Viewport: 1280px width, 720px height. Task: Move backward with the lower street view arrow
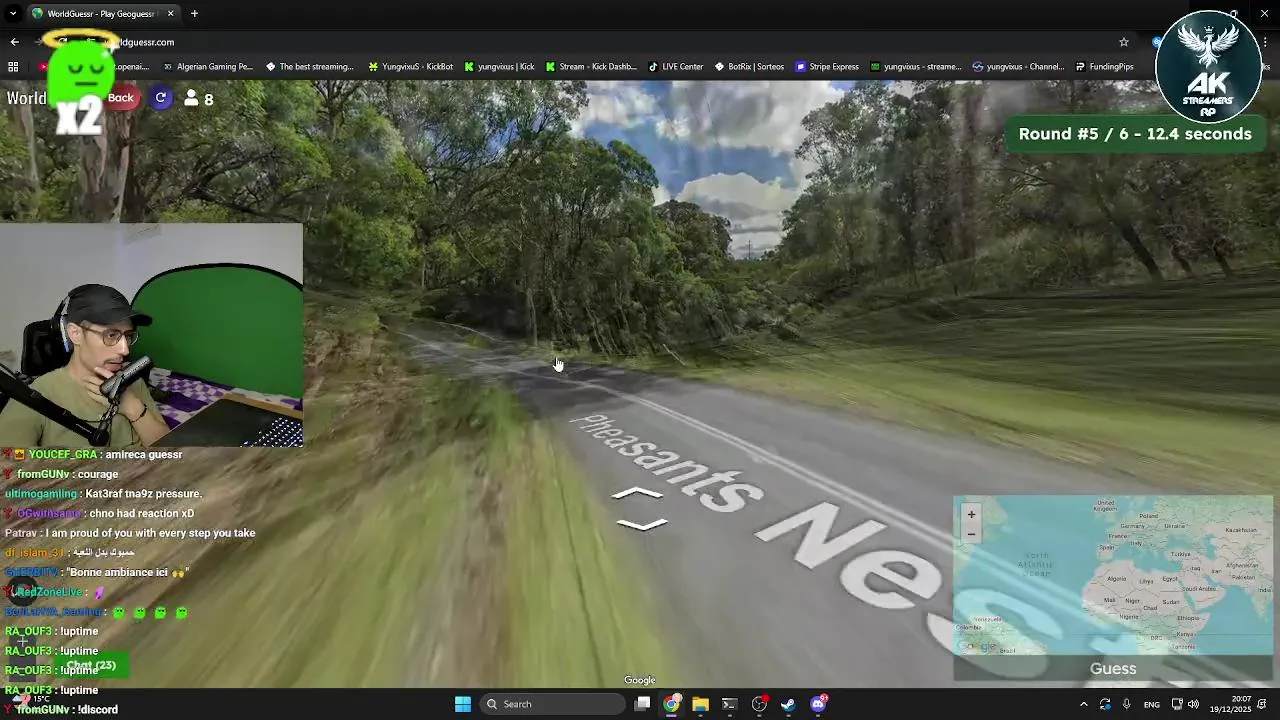641,524
